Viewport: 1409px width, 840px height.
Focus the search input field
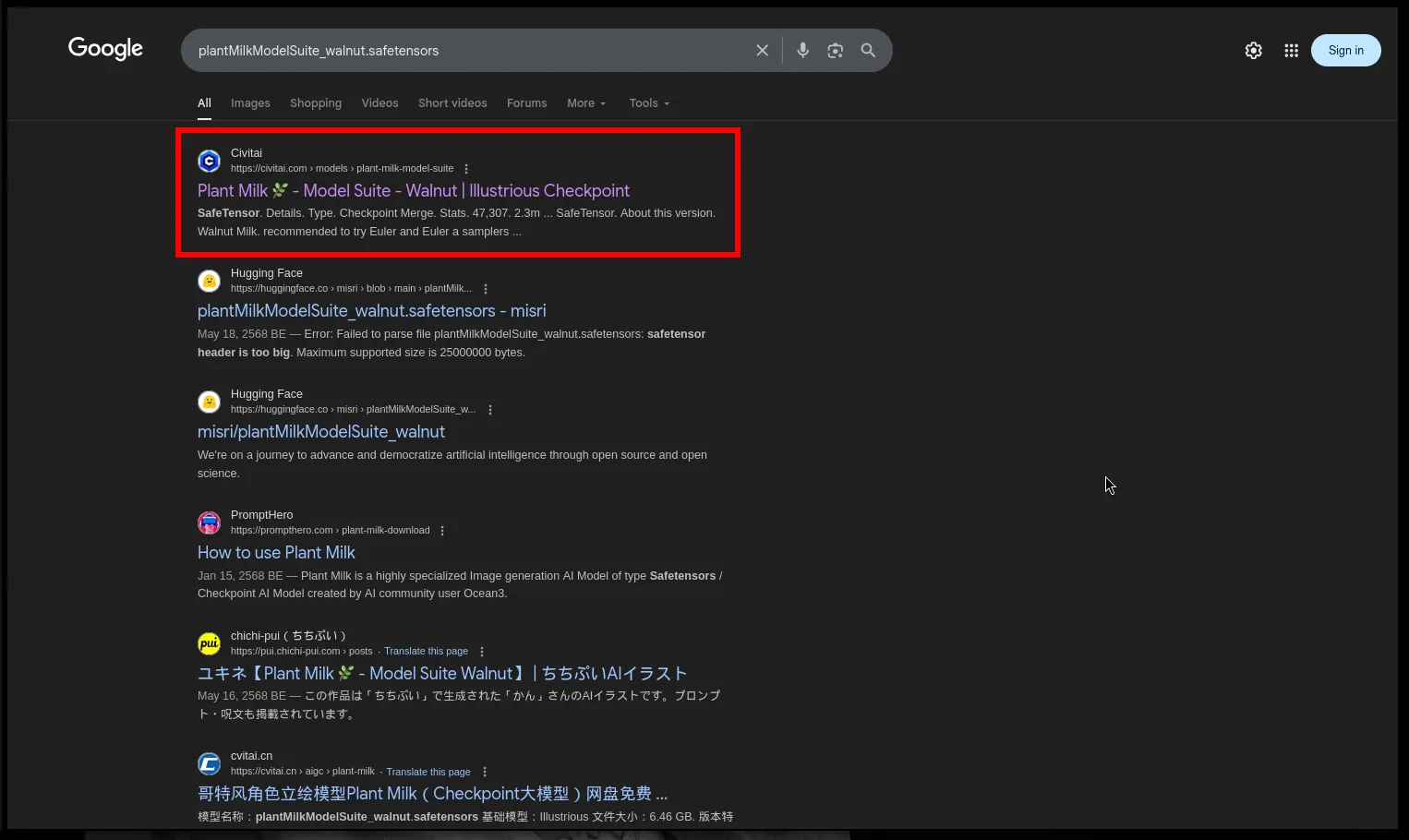pos(462,51)
